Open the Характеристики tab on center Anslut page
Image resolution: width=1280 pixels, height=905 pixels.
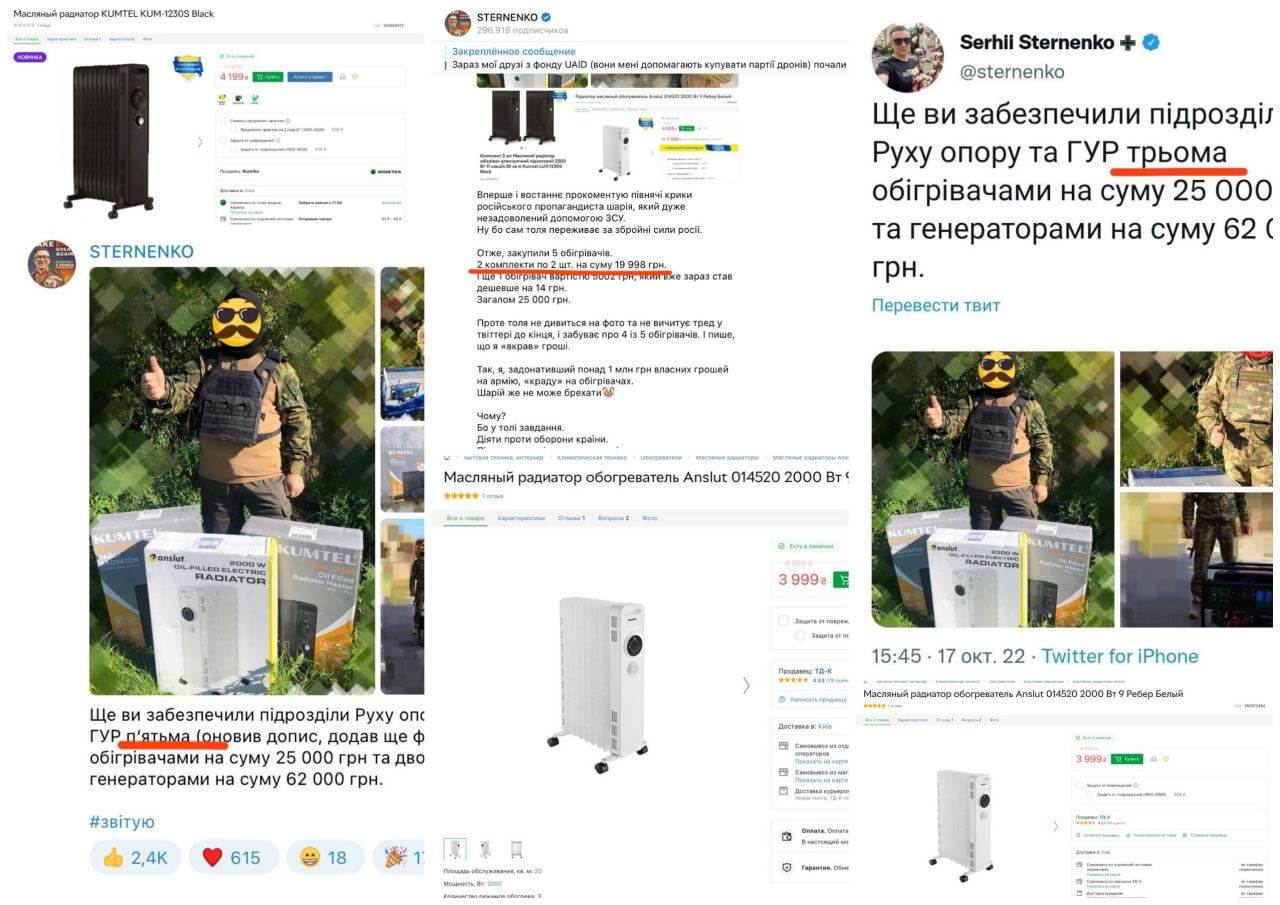pyautogui.click(x=521, y=518)
